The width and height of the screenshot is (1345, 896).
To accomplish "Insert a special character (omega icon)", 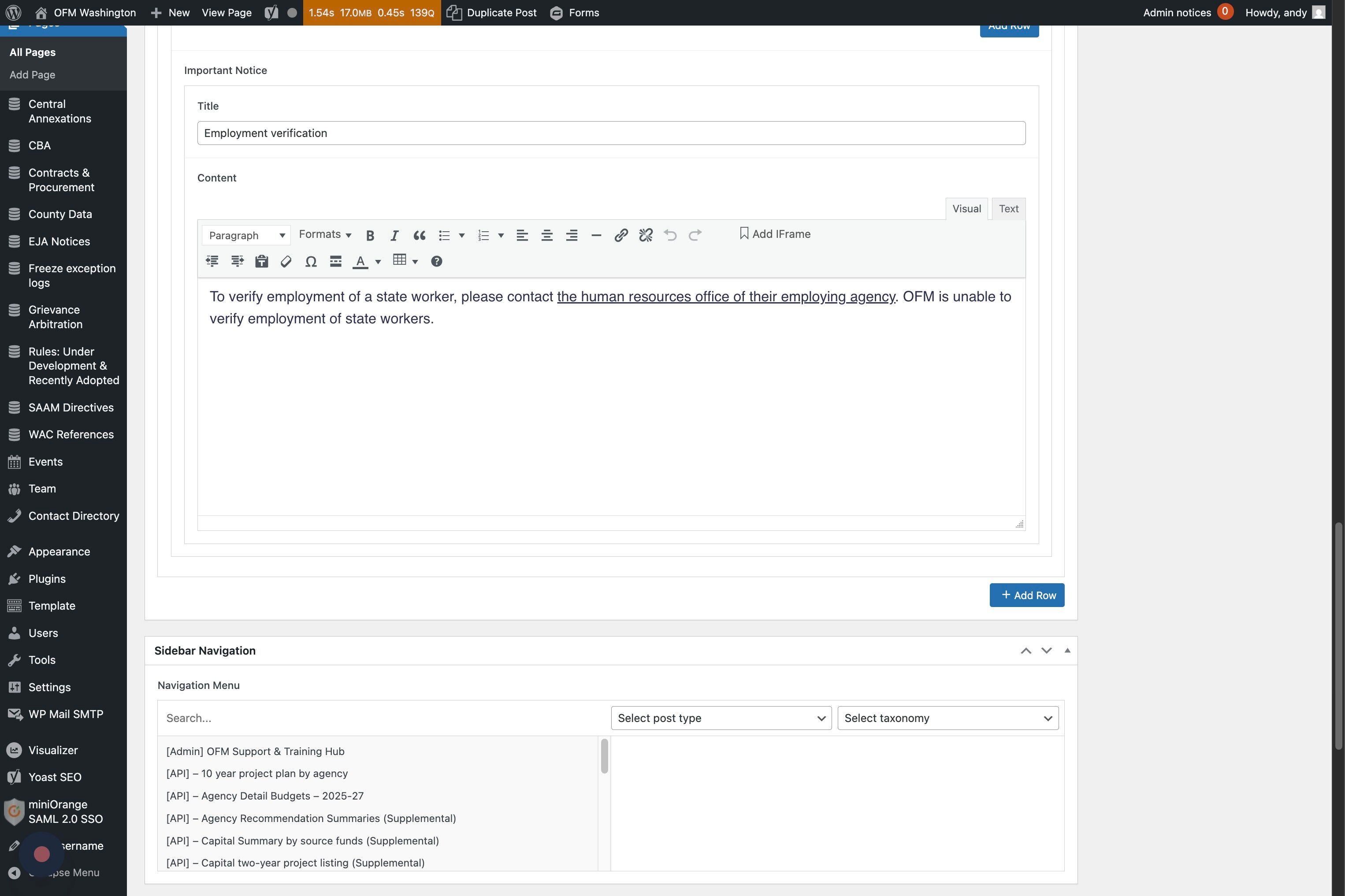I will pos(310,262).
